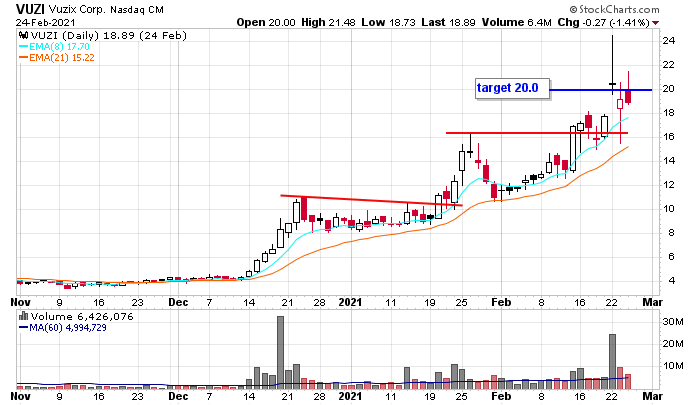Image resolution: width=700 pixels, height=405 pixels.
Task: Click the Volume 6,426,076 legend label
Action: tap(82, 317)
